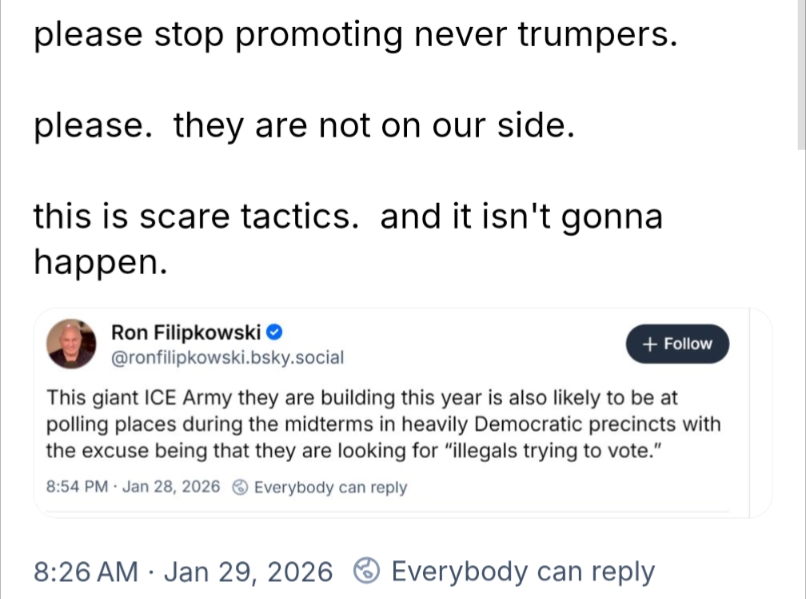
Task: Click the quoted post's Jan 28, 2026 date
Action: click(174, 488)
